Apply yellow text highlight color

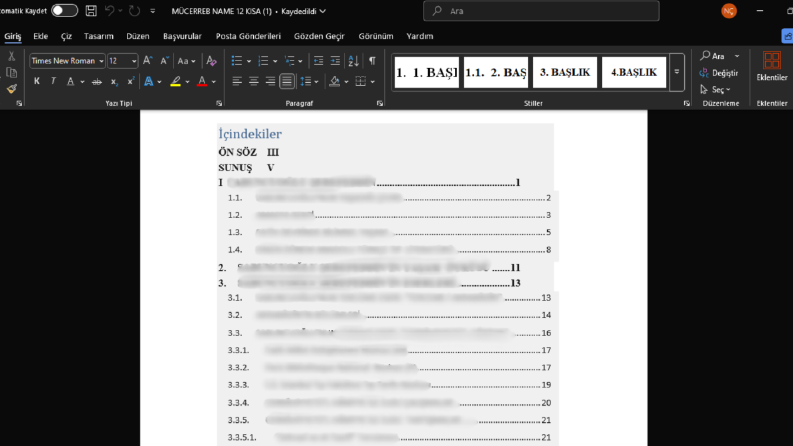pos(175,81)
